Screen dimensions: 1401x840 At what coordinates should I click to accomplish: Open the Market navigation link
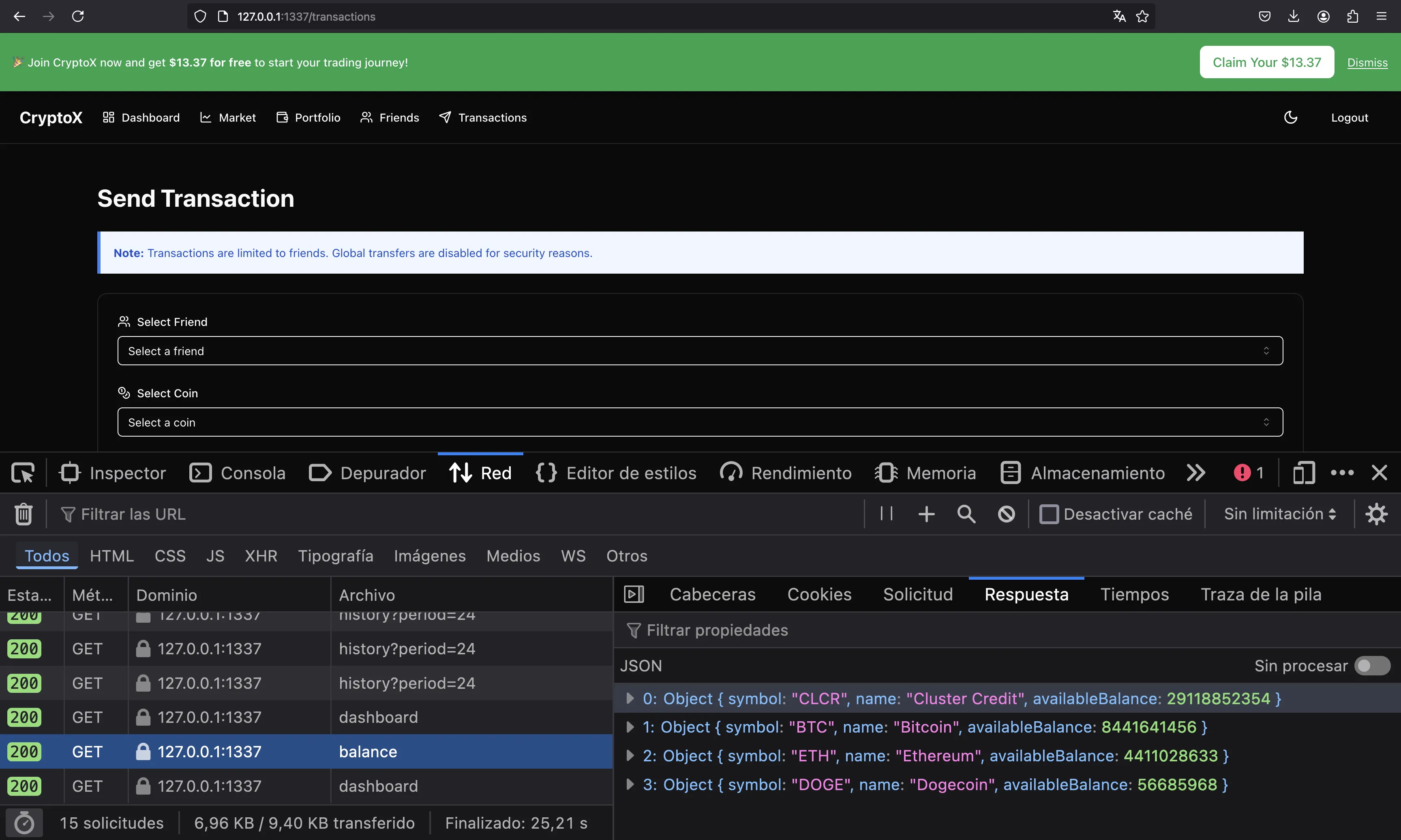228,118
